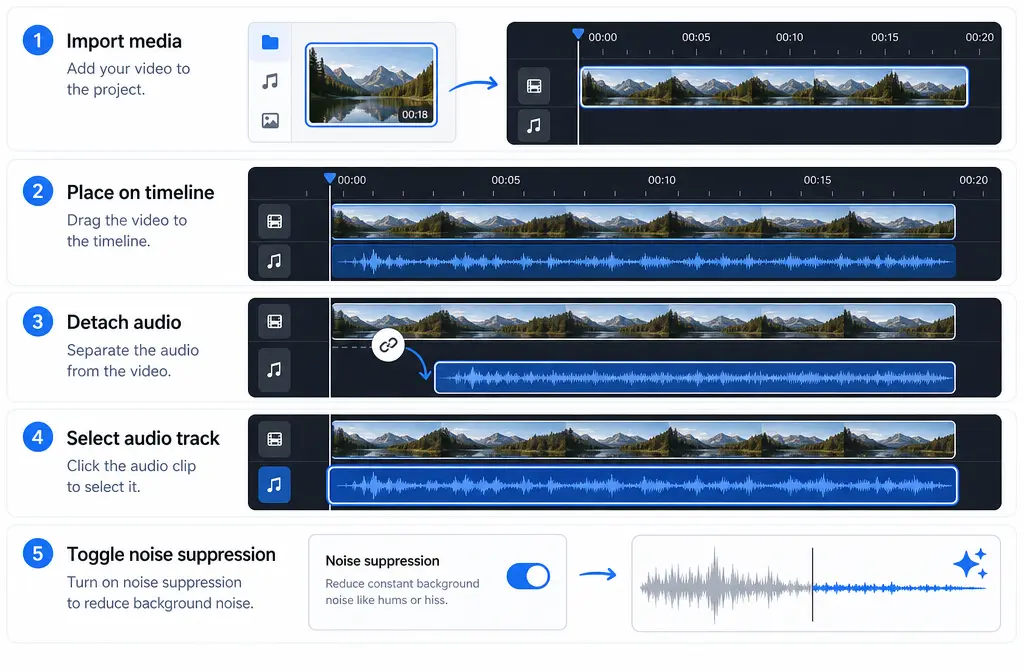Click the highlighted audio track icon in step four
Screen dimensions: 1024x672
274,485
